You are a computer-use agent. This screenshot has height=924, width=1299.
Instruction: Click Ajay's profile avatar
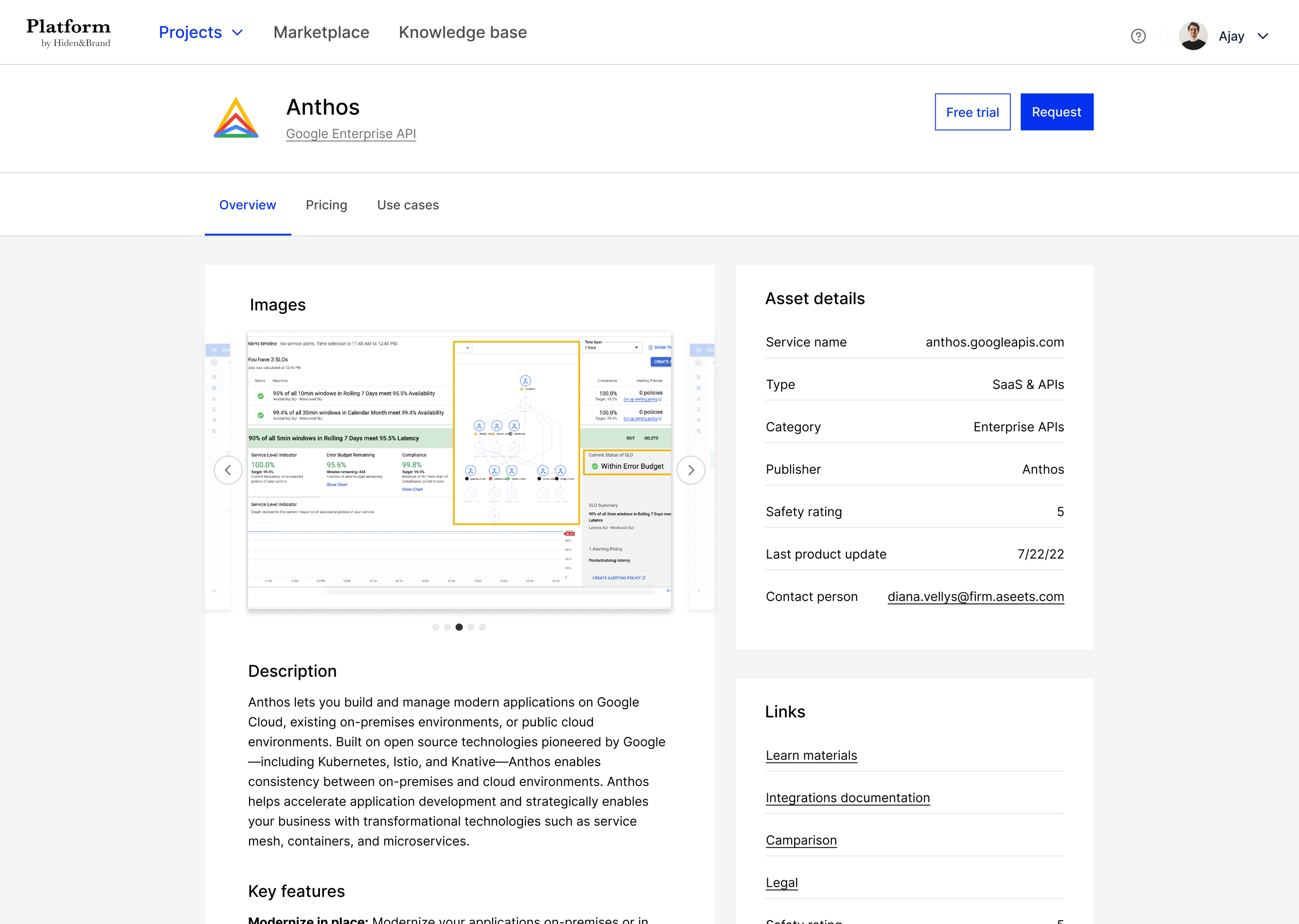tap(1193, 36)
